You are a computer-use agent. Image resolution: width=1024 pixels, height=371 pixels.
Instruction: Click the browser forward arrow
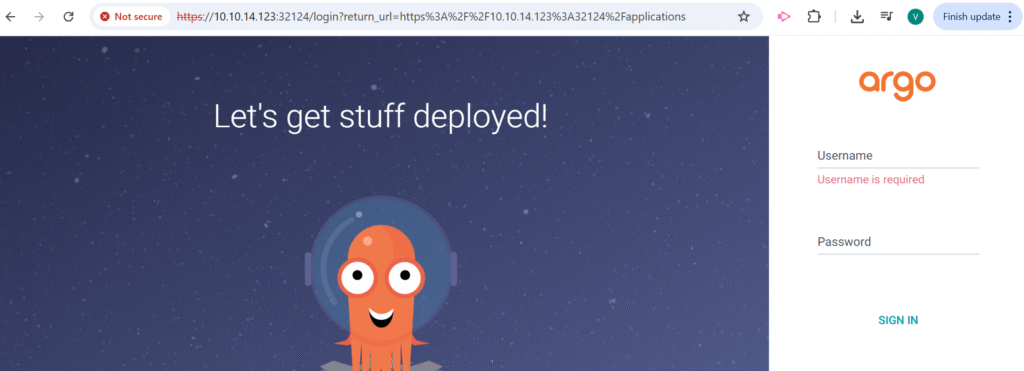(39, 17)
